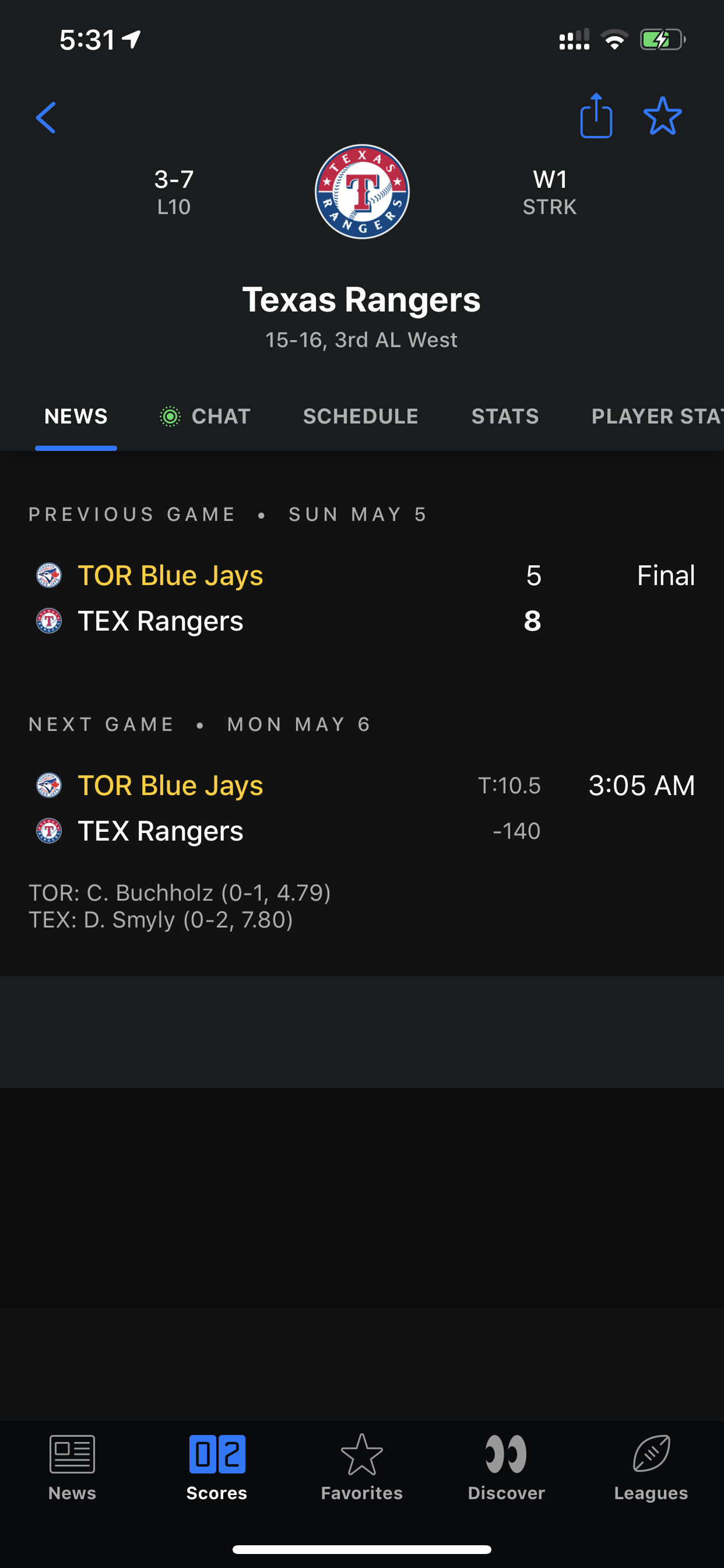Image resolution: width=724 pixels, height=1568 pixels.
Task: Open the Discover section
Action: (506, 1468)
